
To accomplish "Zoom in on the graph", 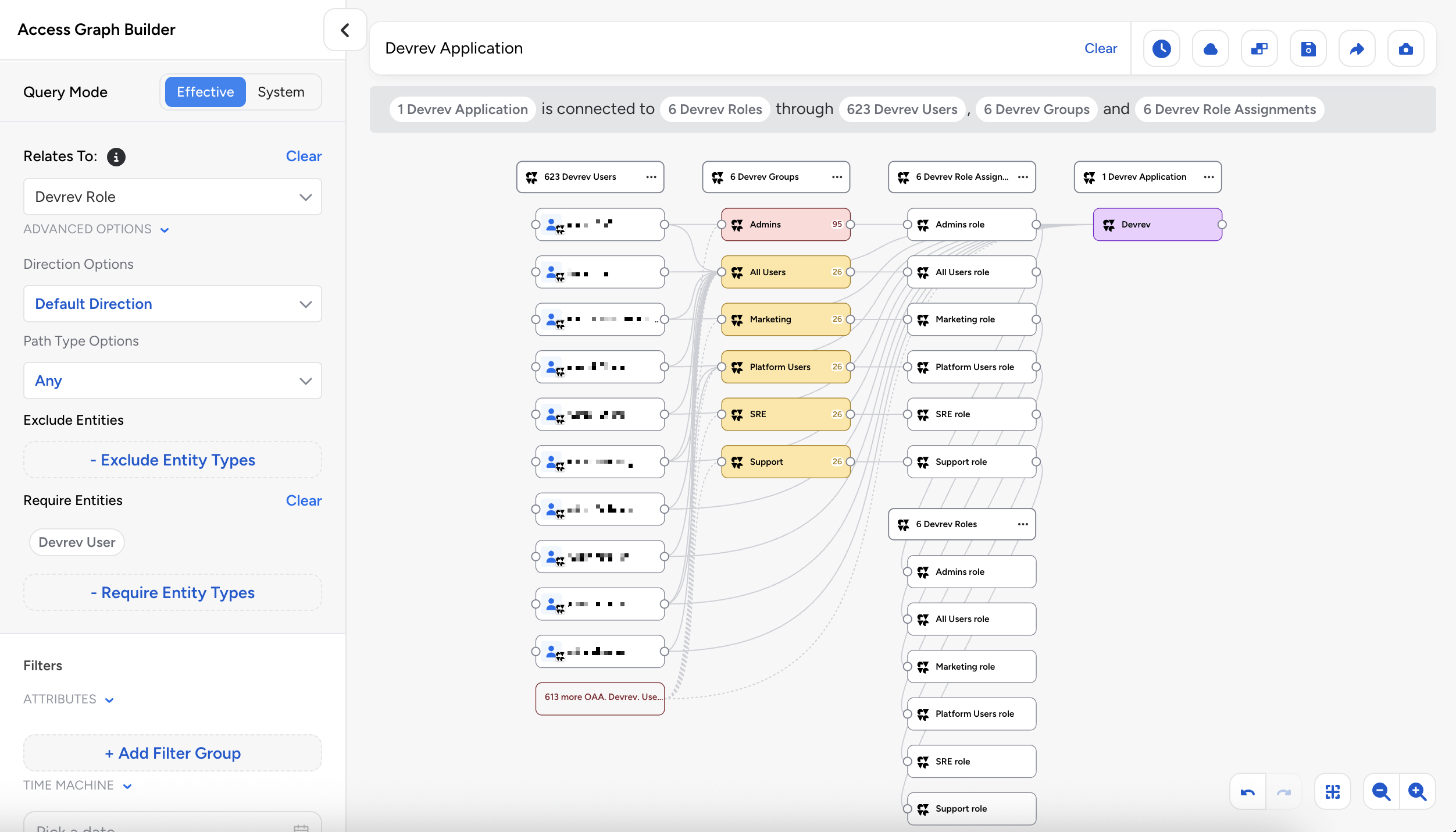I will [1417, 792].
